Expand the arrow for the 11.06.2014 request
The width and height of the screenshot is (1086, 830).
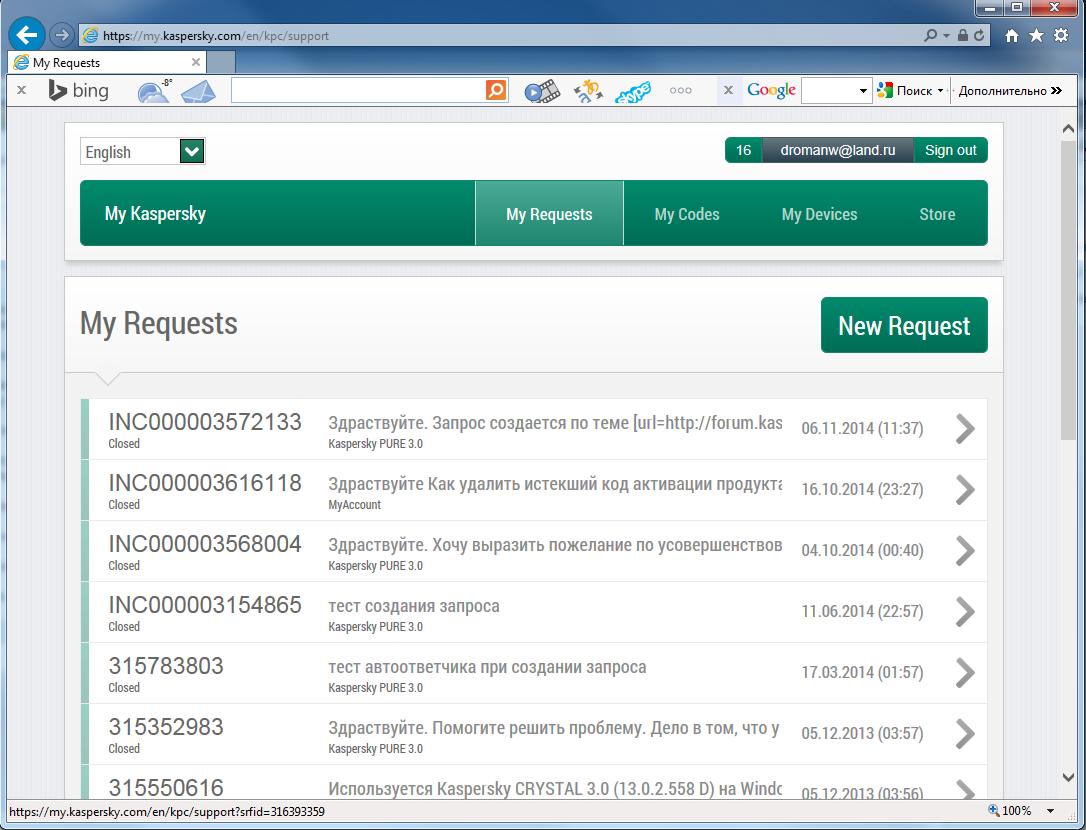pyautogui.click(x=965, y=612)
